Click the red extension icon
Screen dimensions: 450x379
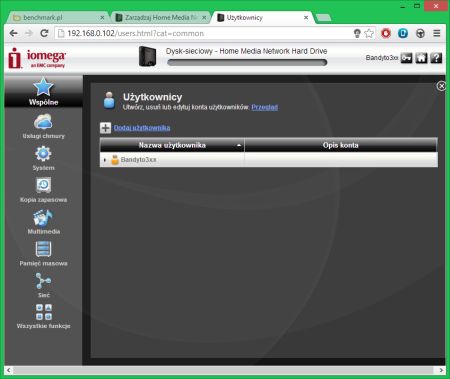[x=386, y=33]
